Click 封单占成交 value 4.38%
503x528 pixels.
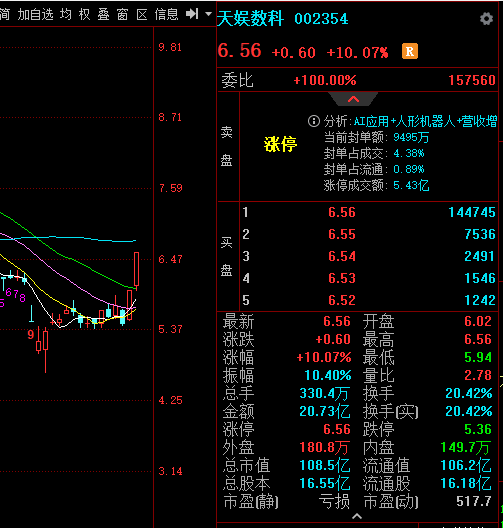point(409,154)
